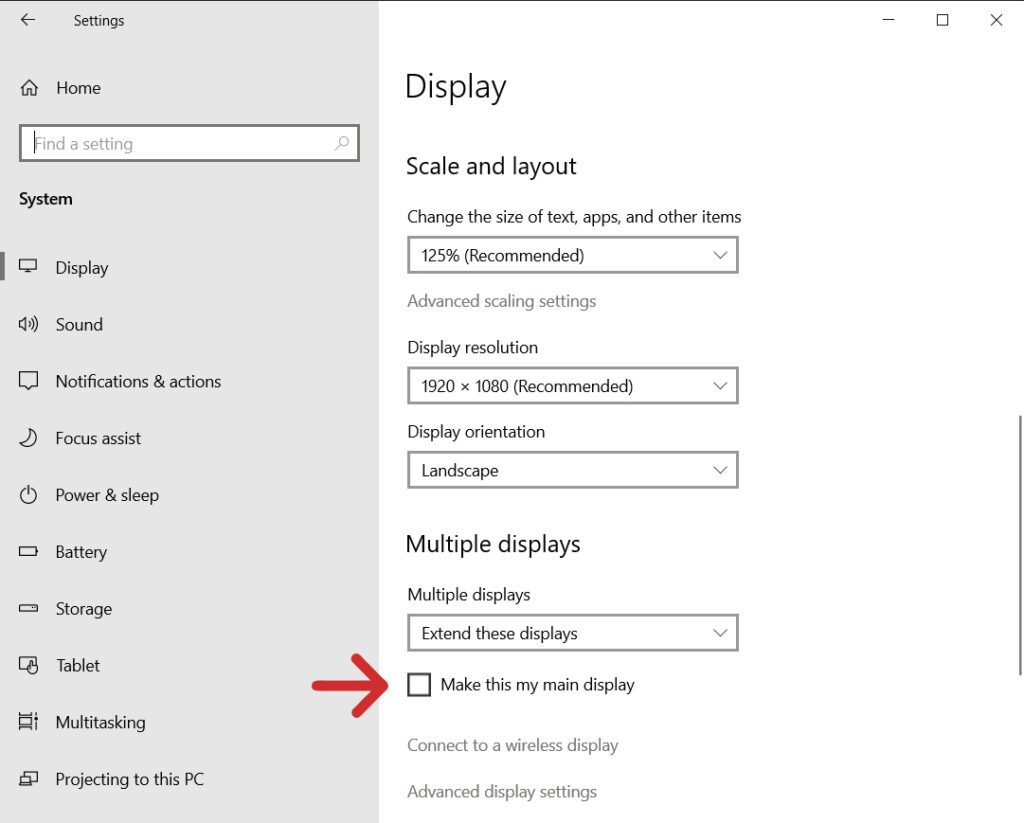The width and height of the screenshot is (1024, 823).
Task: Select the Focus assist icon
Action: click(28, 438)
